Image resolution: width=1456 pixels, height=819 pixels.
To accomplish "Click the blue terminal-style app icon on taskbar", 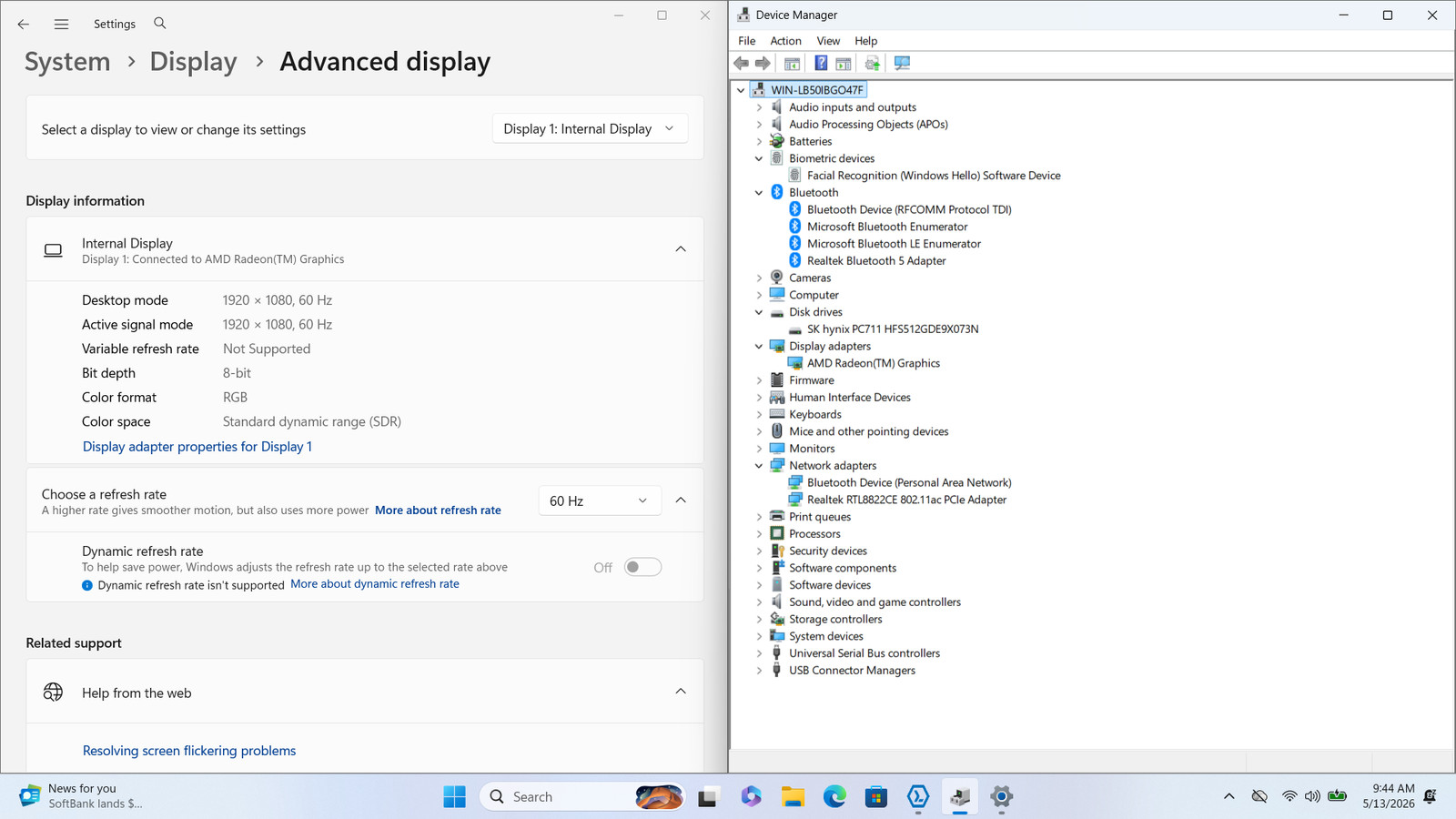I will (x=918, y=797).
